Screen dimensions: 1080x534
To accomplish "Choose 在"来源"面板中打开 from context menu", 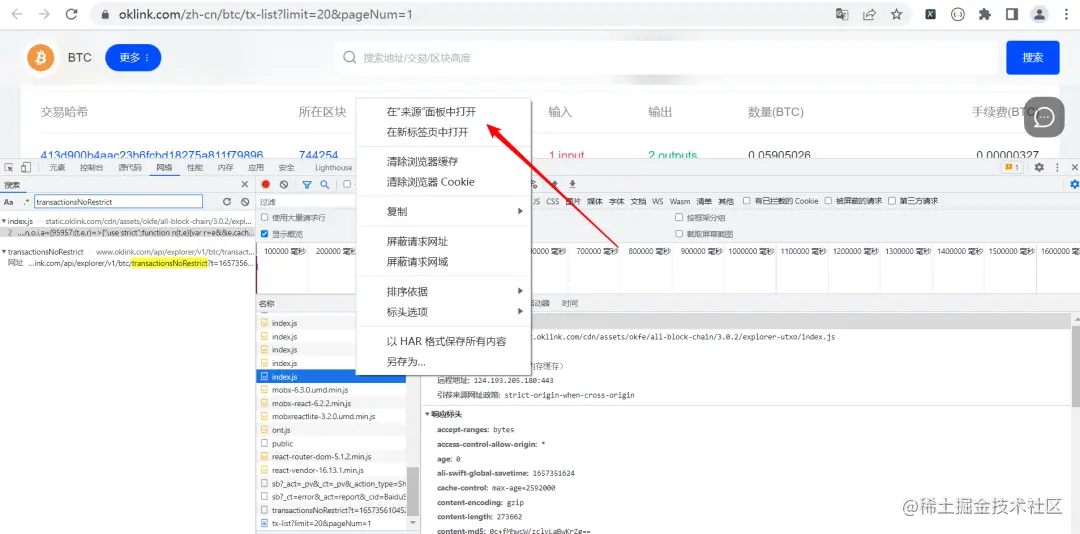I will (443, 112).
